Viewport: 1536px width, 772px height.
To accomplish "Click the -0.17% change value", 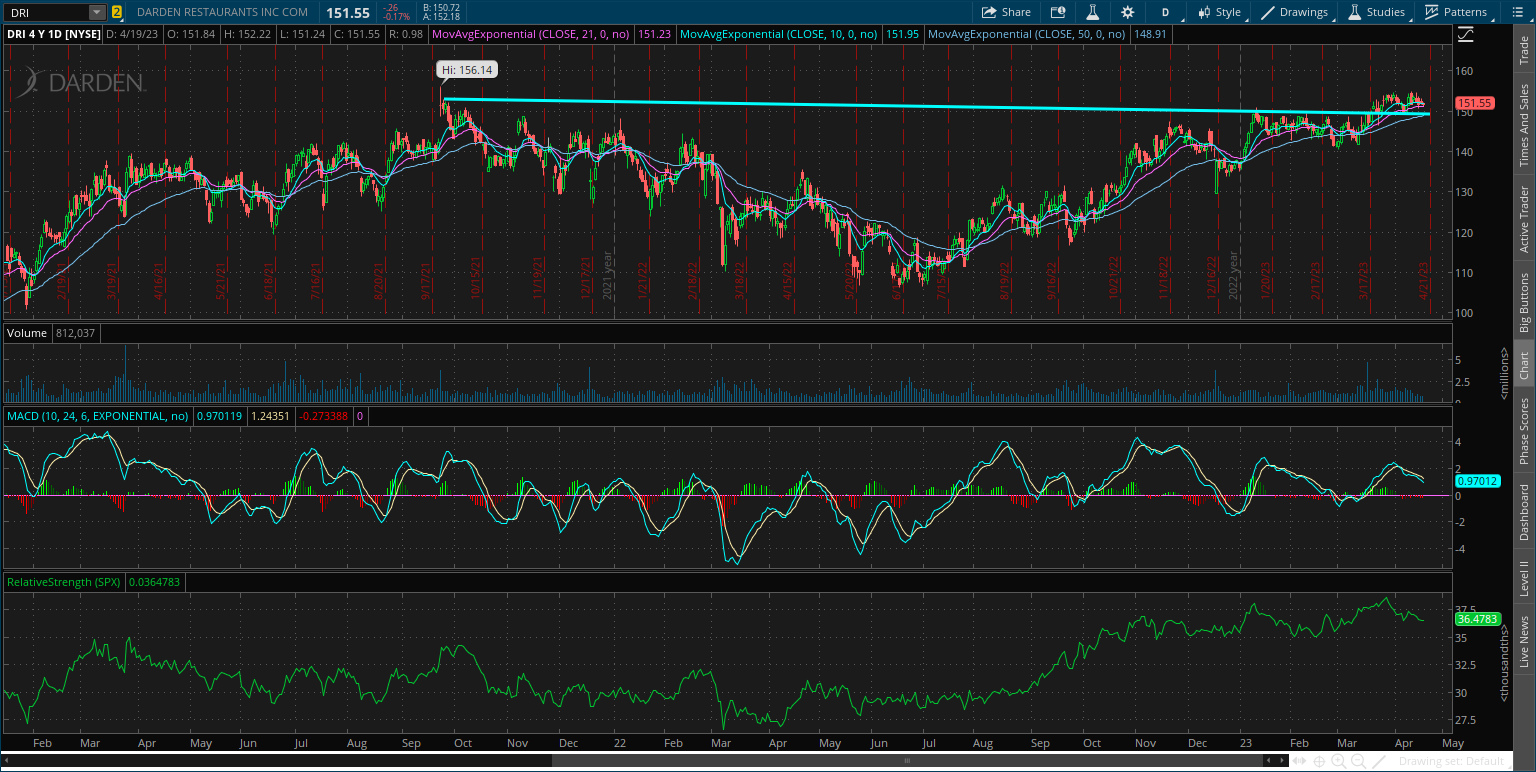I will [395, 17].
